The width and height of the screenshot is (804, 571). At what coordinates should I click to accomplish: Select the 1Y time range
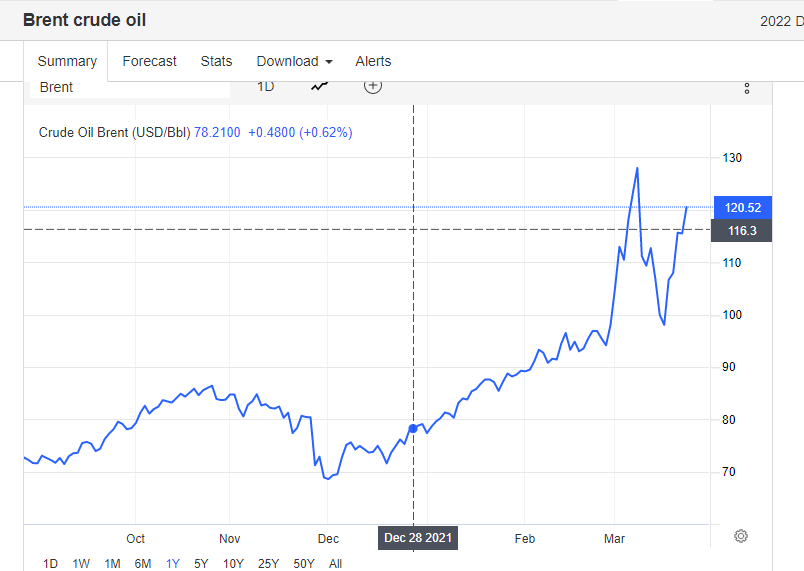point(173,564)
